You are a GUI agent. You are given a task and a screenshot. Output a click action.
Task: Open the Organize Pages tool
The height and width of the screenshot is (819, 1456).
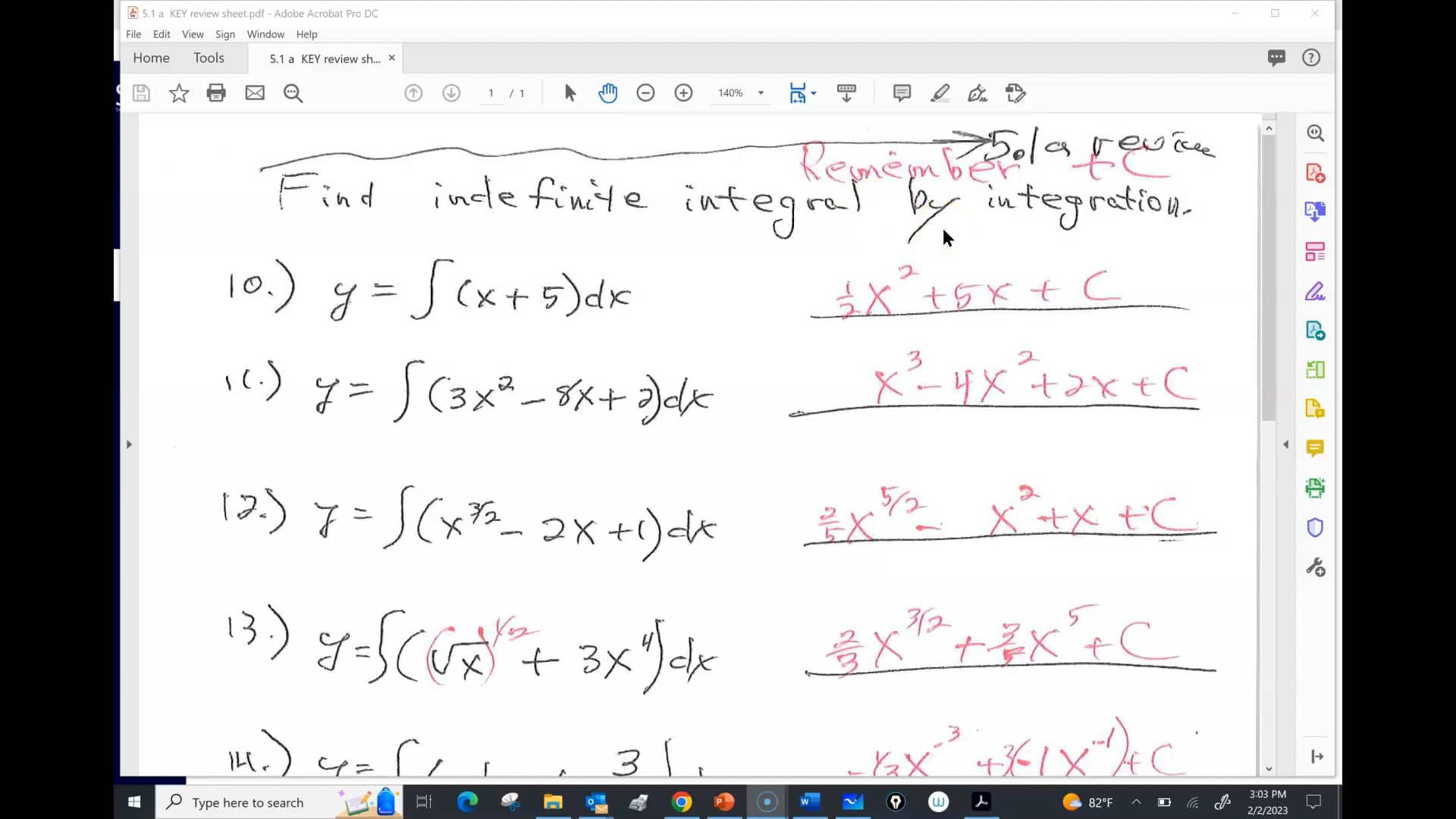point(1316,251)
